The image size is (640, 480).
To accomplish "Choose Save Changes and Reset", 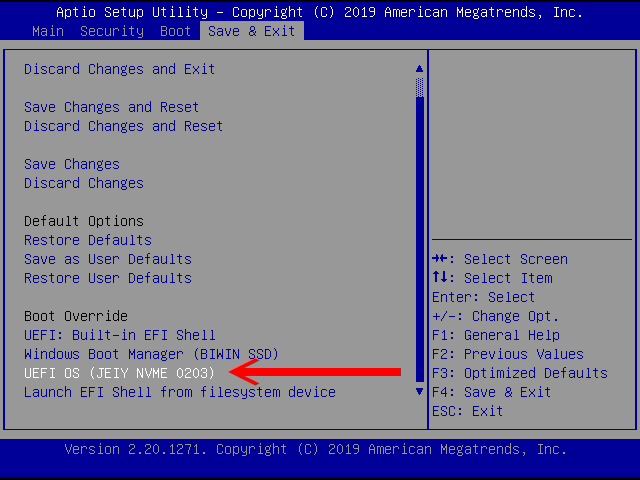I will point(112,107).
